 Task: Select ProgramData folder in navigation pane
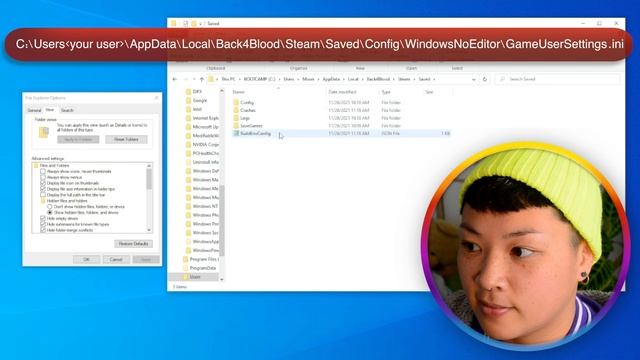pos(202,268)
